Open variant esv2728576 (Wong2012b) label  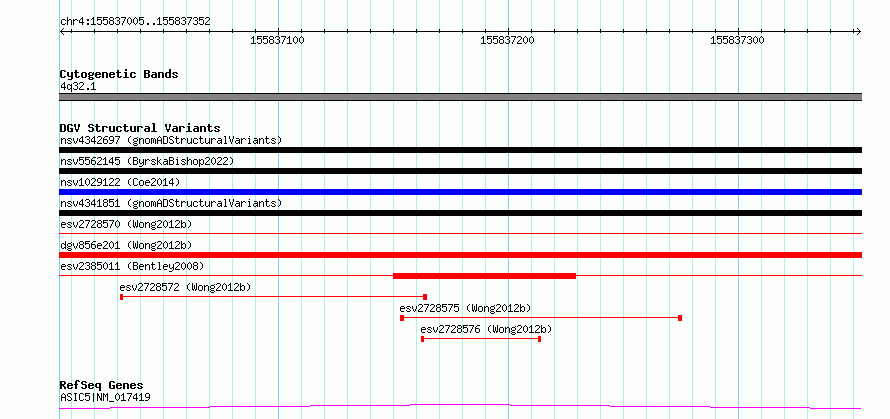(486, 329)
